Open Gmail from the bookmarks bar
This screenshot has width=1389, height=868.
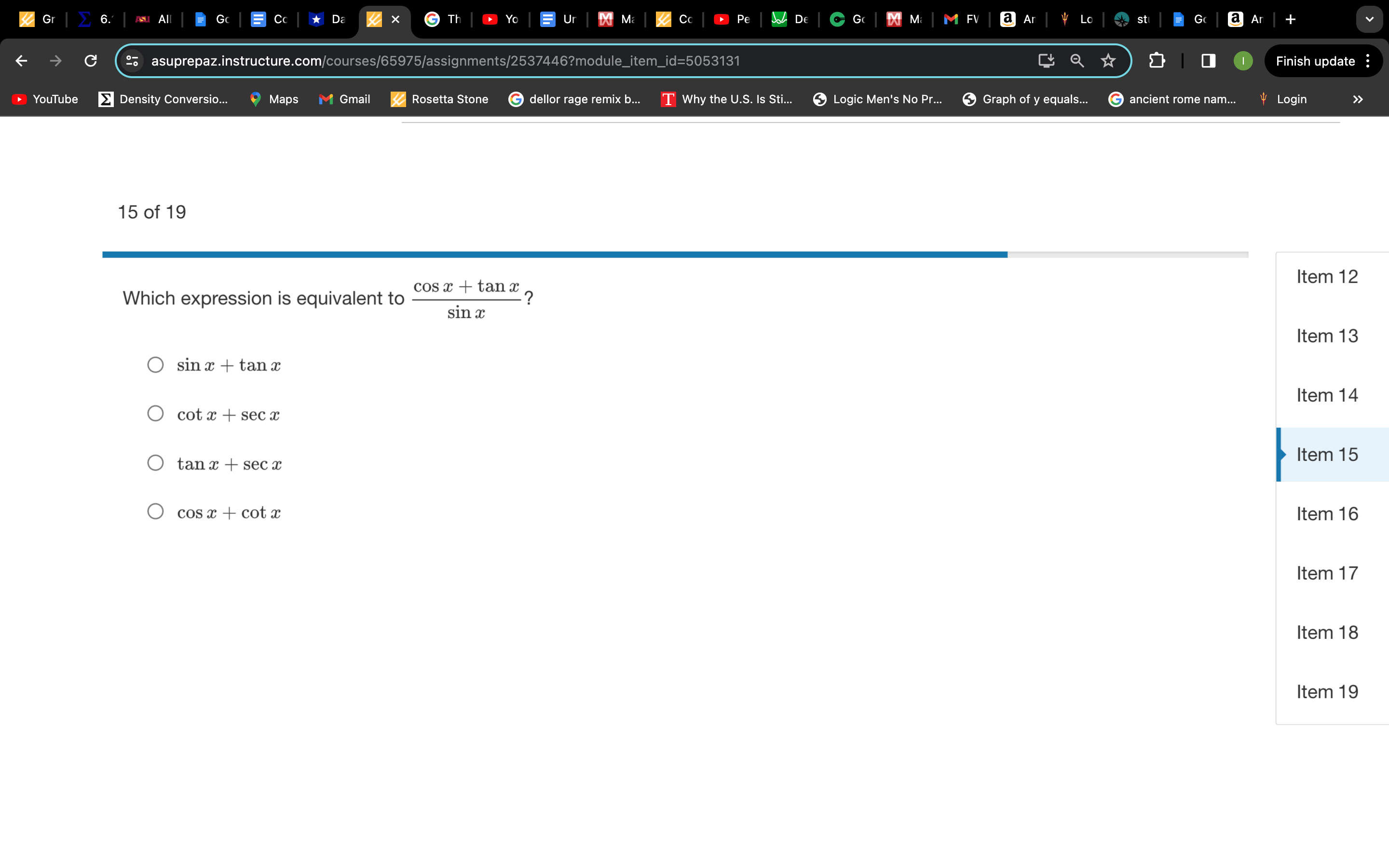[x=344, y=99]
